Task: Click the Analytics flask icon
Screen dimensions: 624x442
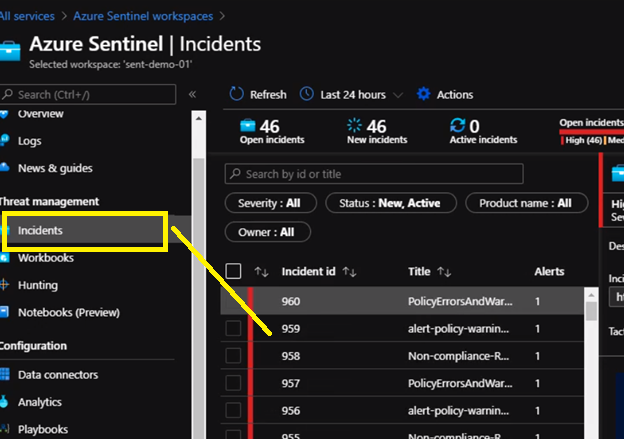Action: (x=4, y=402)
